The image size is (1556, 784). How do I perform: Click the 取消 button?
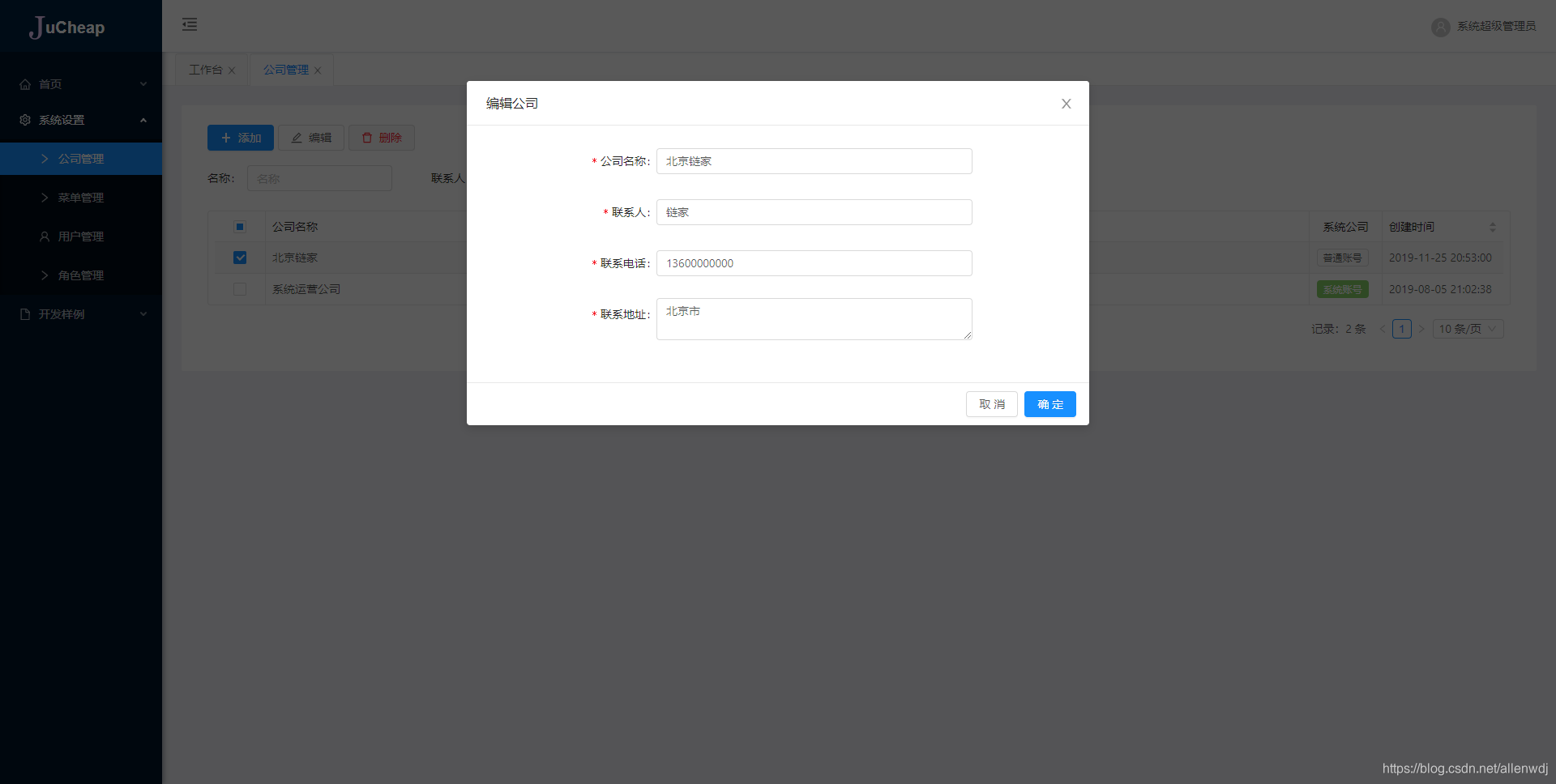tap(991, 404)
